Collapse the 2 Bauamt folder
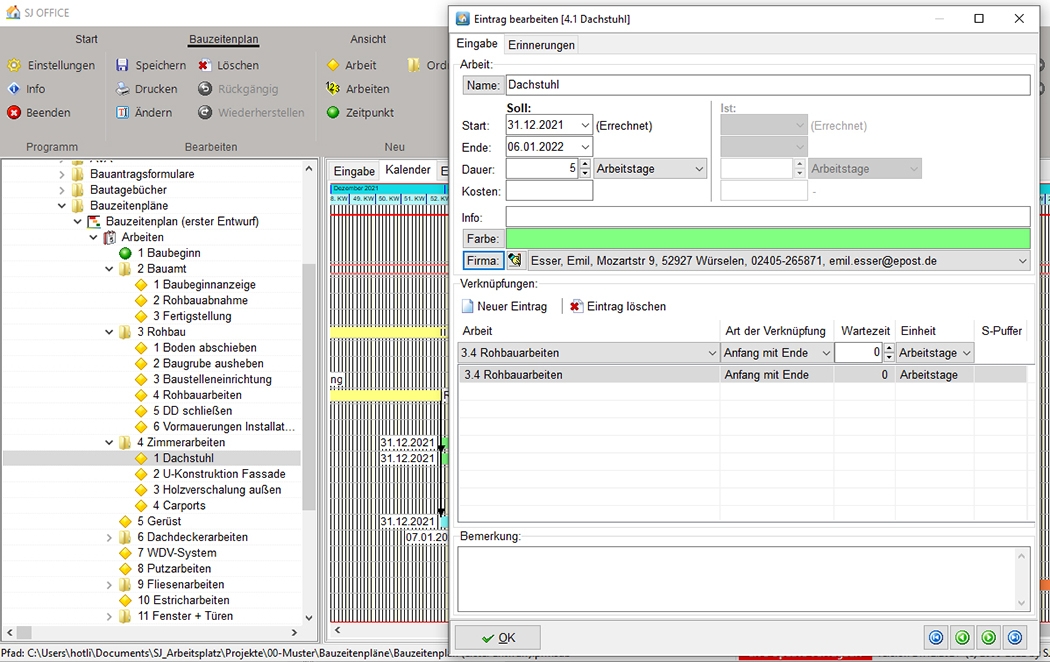Viewport: 1050px width, 662px height. pyautogui.click(x=109, y=269)
